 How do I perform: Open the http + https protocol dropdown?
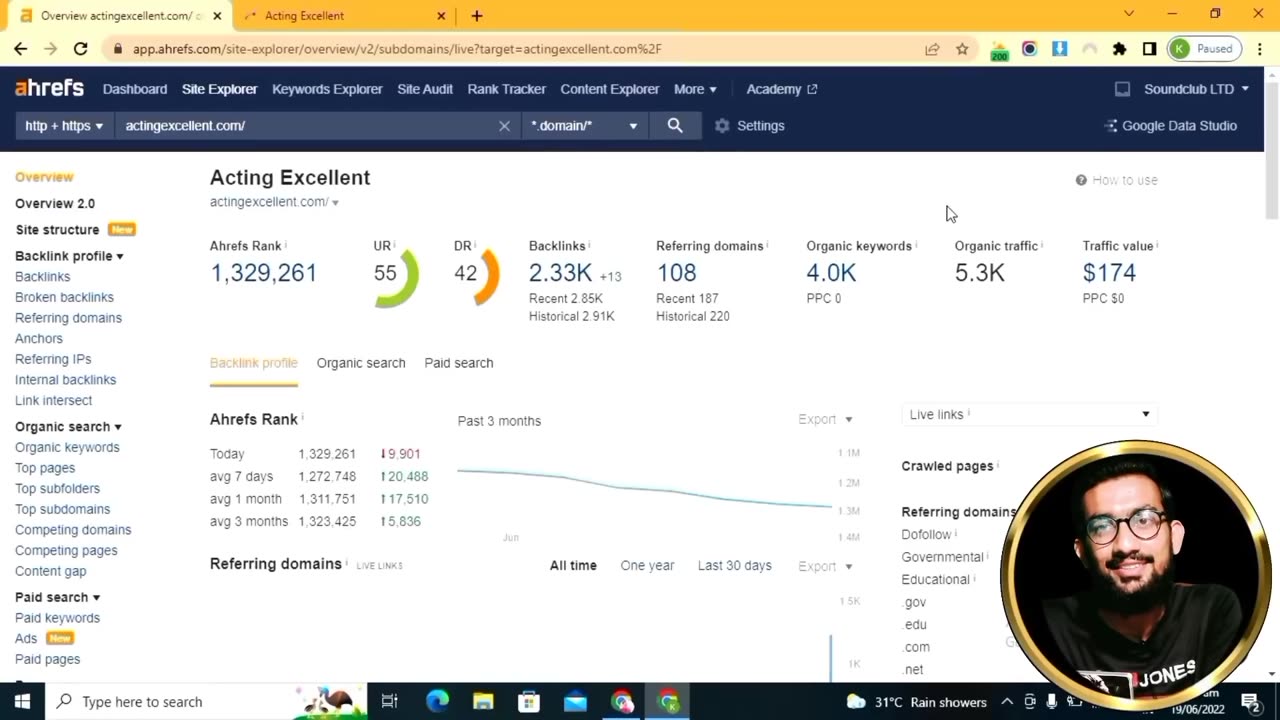(64, 126)
